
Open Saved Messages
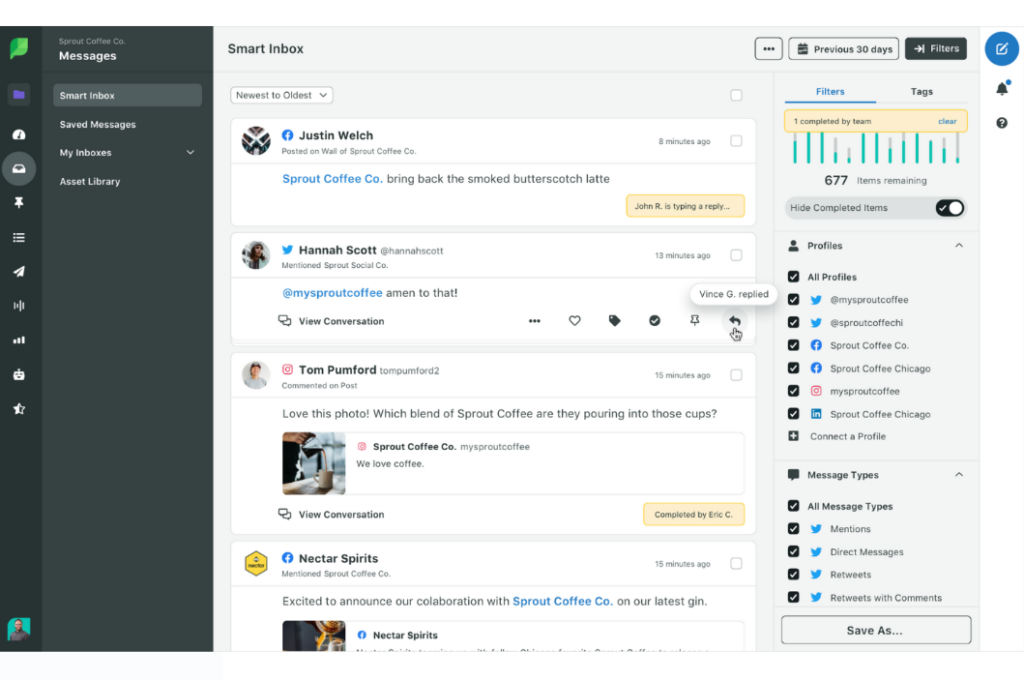(98, 124)
